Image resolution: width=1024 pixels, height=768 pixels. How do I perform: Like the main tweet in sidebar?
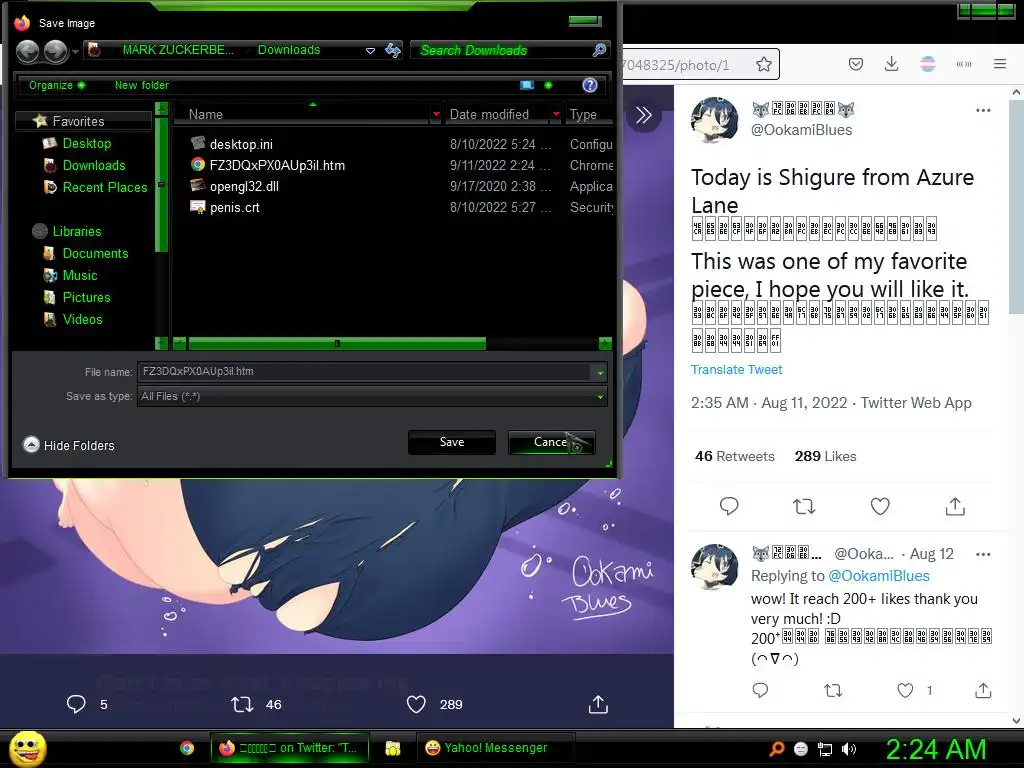[880, 506]
